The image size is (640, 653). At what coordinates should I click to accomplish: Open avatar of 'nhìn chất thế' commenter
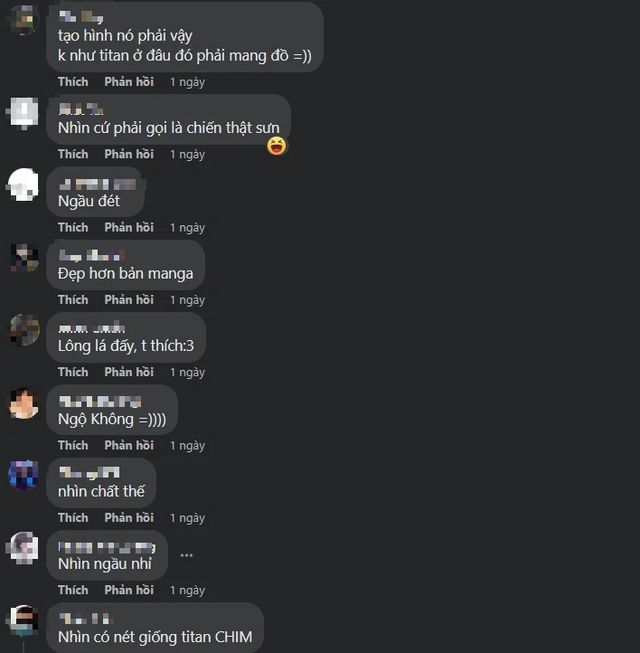click(23, 476)
